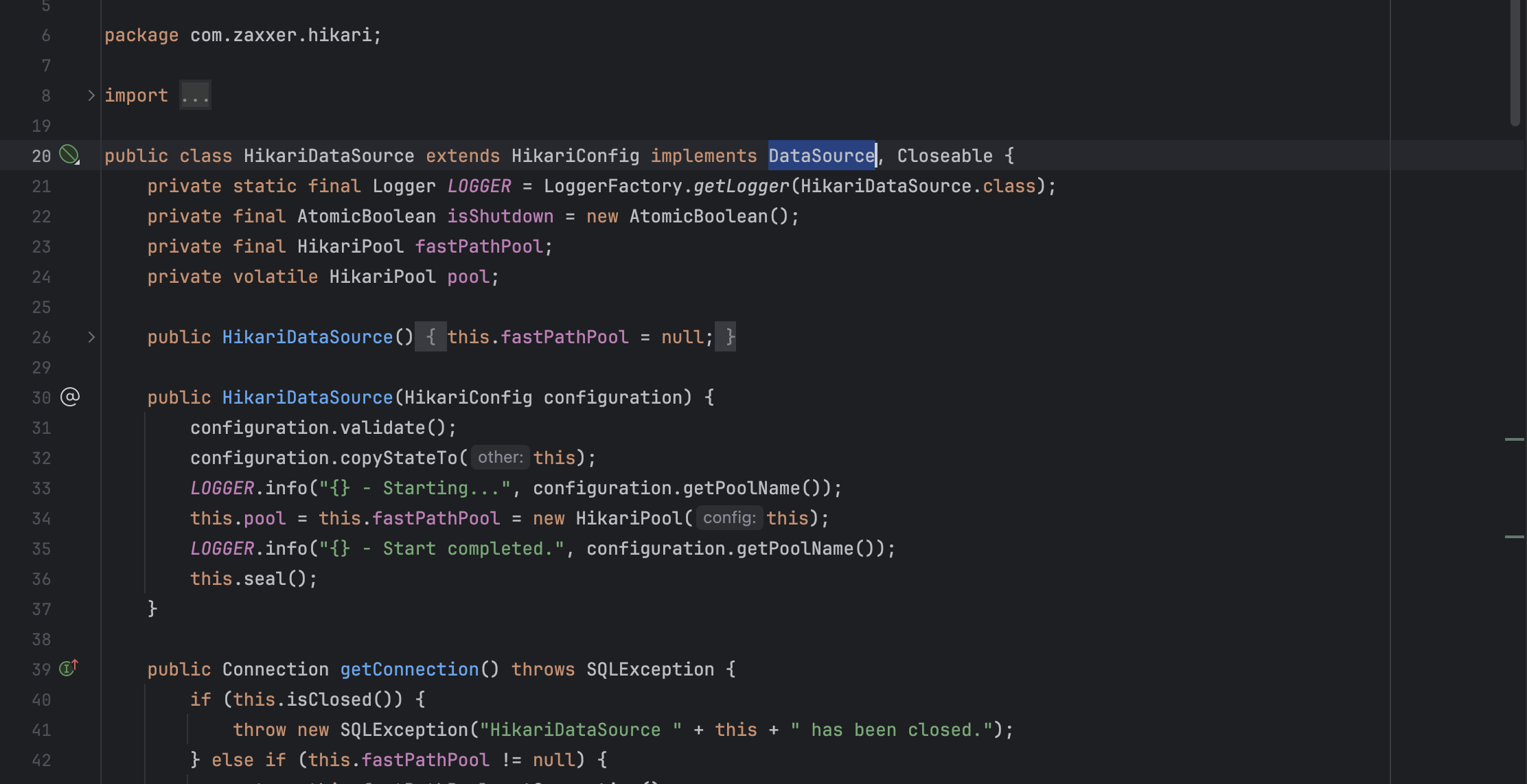
Task: Expand the folded import block chevron
Action: [91, 95]
